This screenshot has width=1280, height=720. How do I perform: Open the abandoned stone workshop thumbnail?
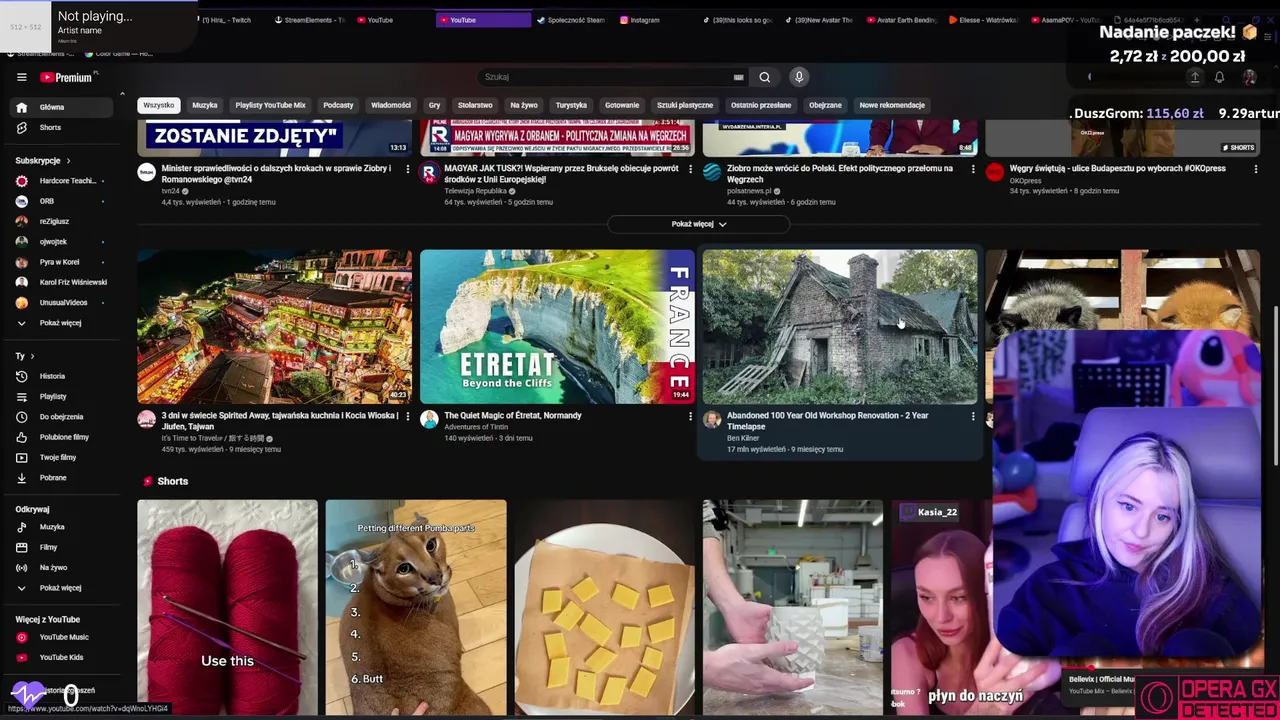[840, 327]
